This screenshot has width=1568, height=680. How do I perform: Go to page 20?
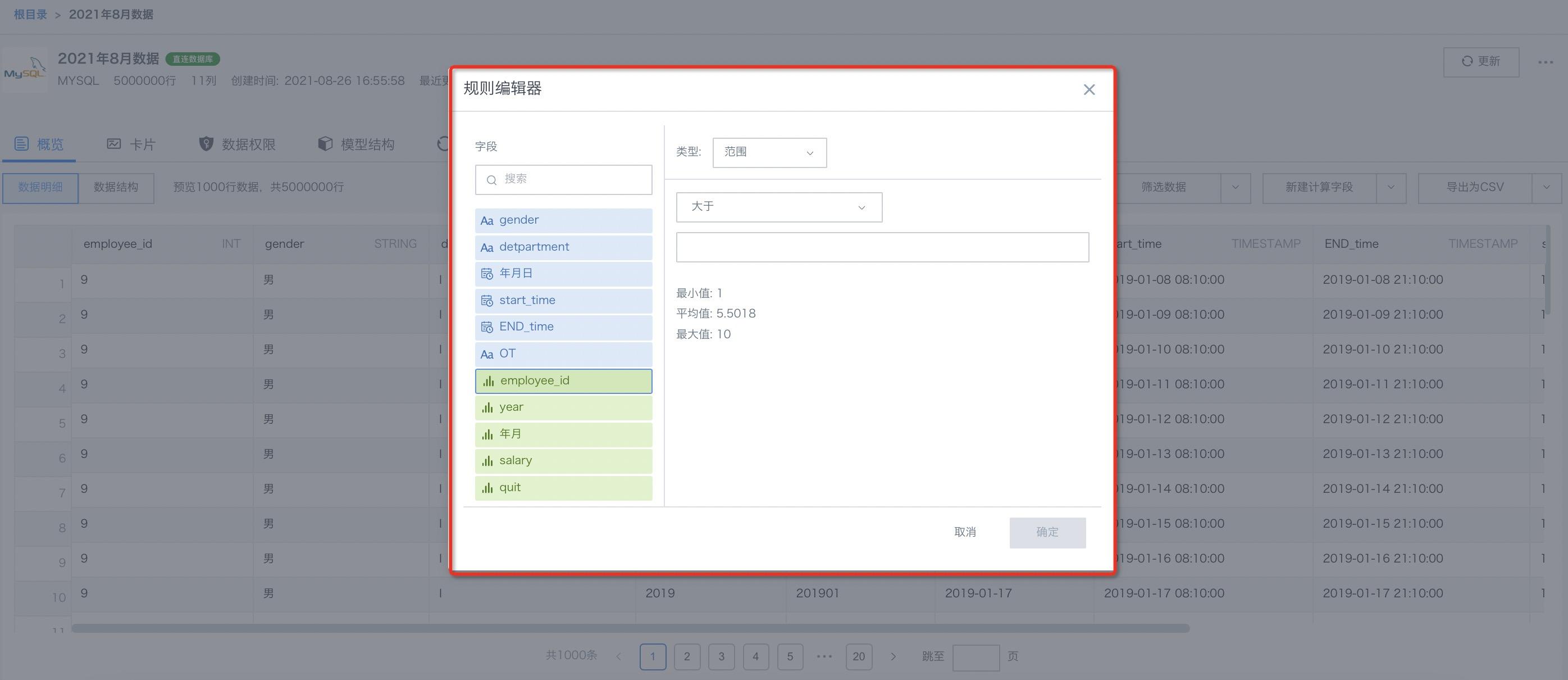[x=859, y=657]
